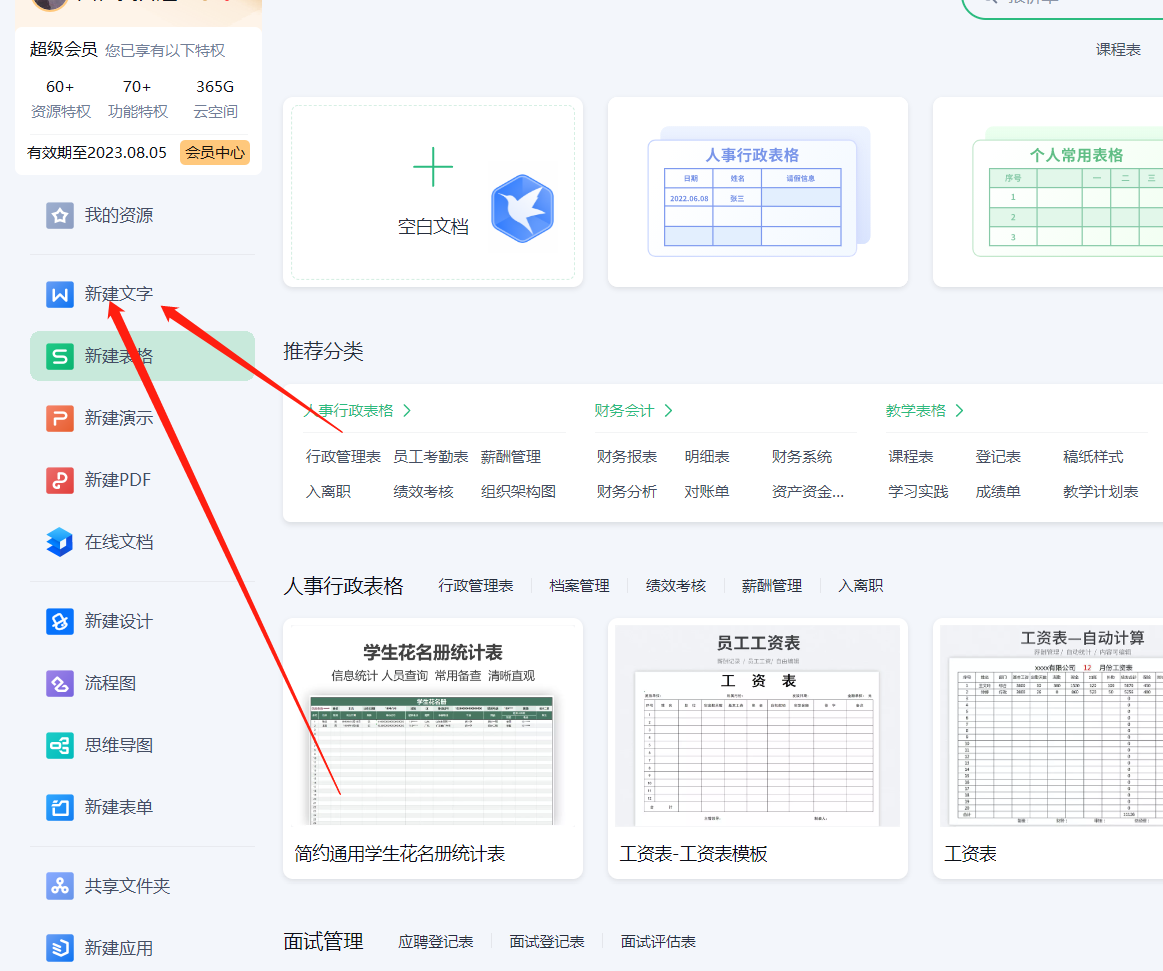Click the online document cube icon
This screenshot has width=1163, height=971.
[x=60, y=542]
